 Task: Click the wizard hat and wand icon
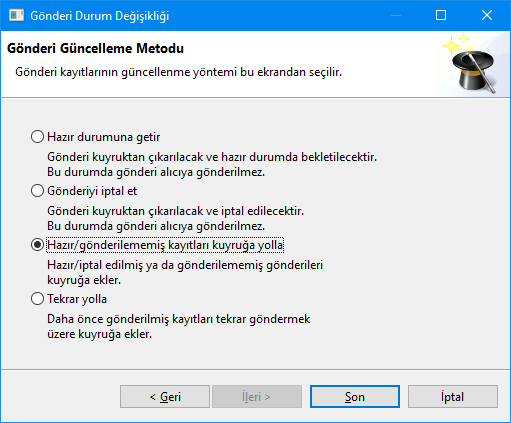click(470, 63)
